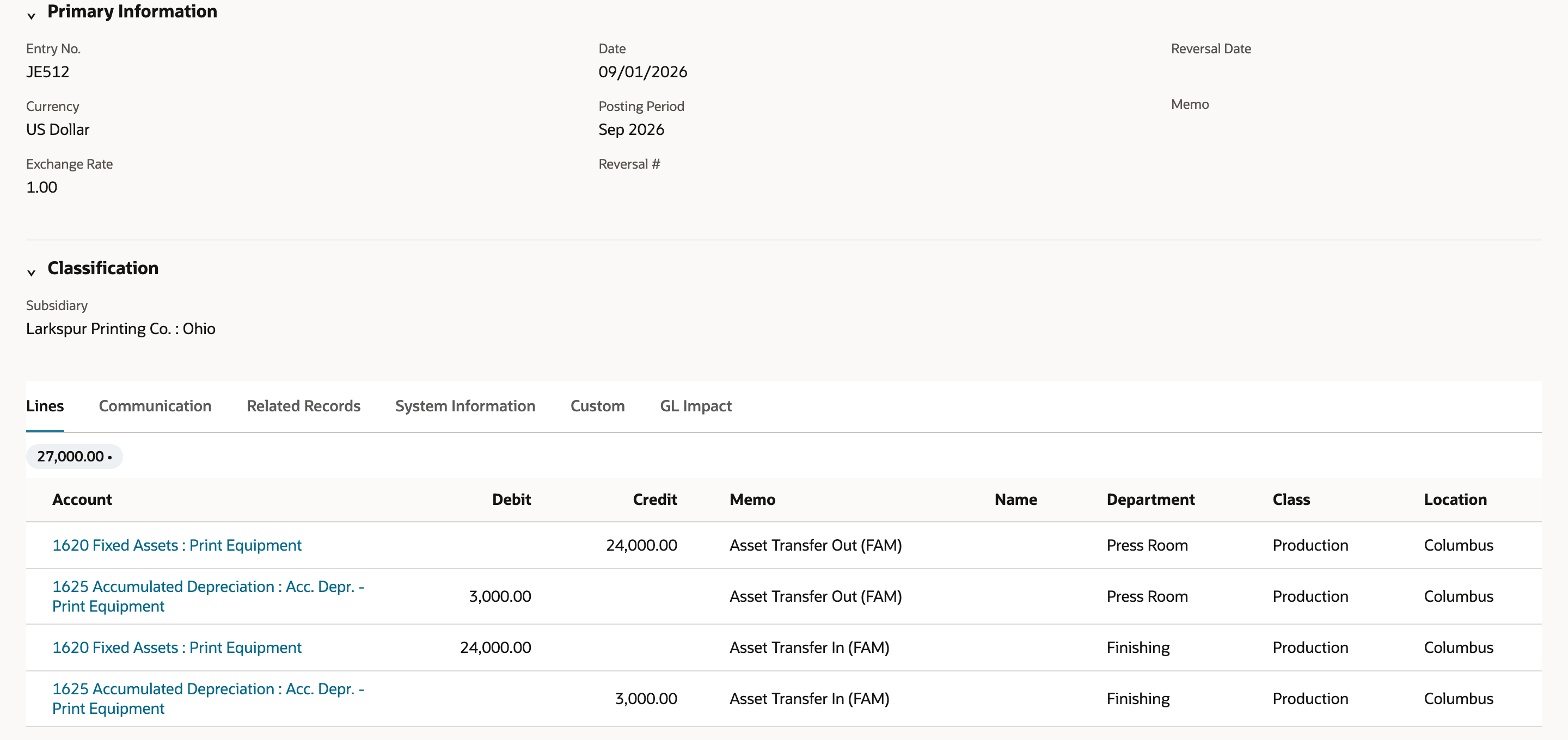This screenshot has height=740, width=1568.
Task: Select the entry number JE512
Action: 47,72
